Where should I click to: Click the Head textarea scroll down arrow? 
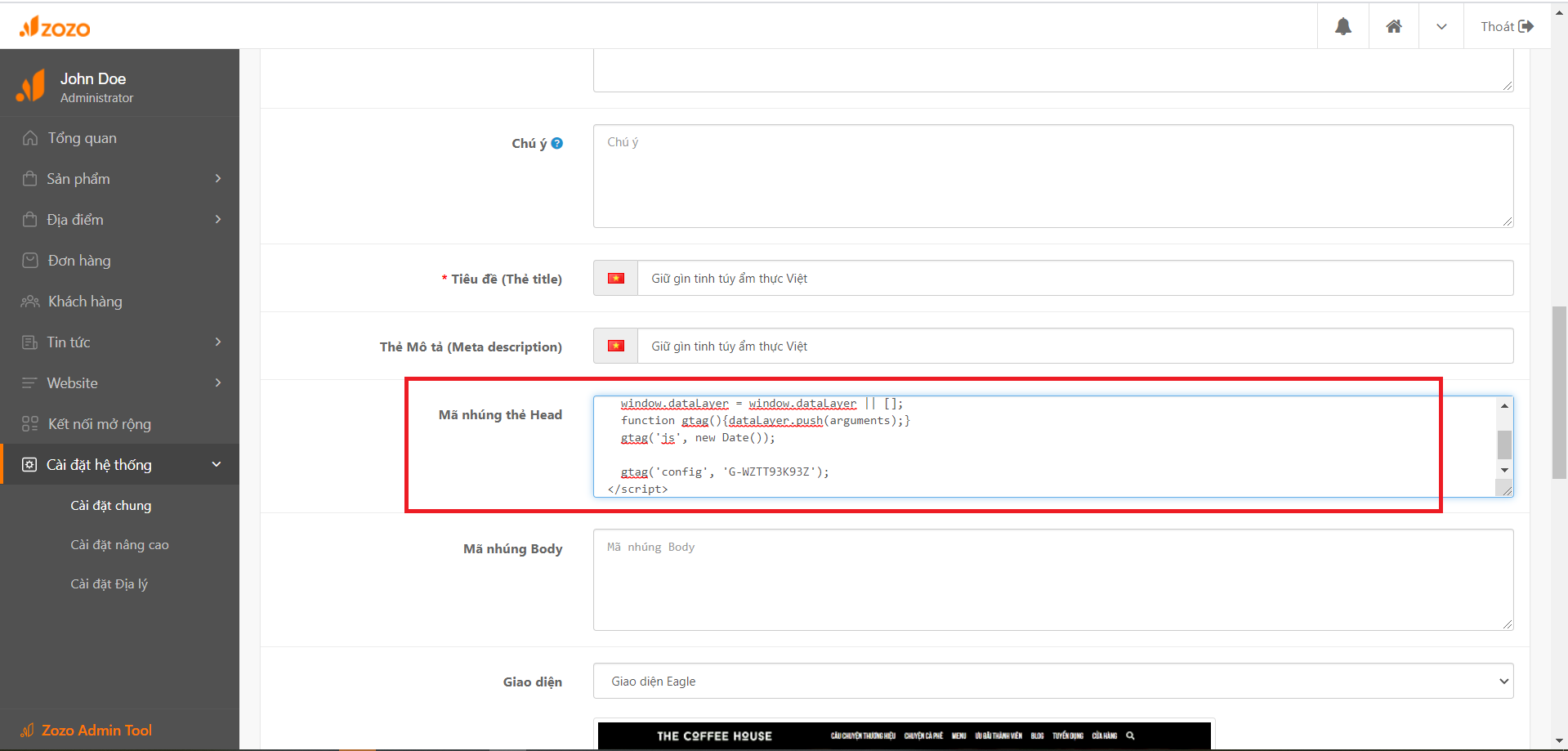(x=1504, y=471)
